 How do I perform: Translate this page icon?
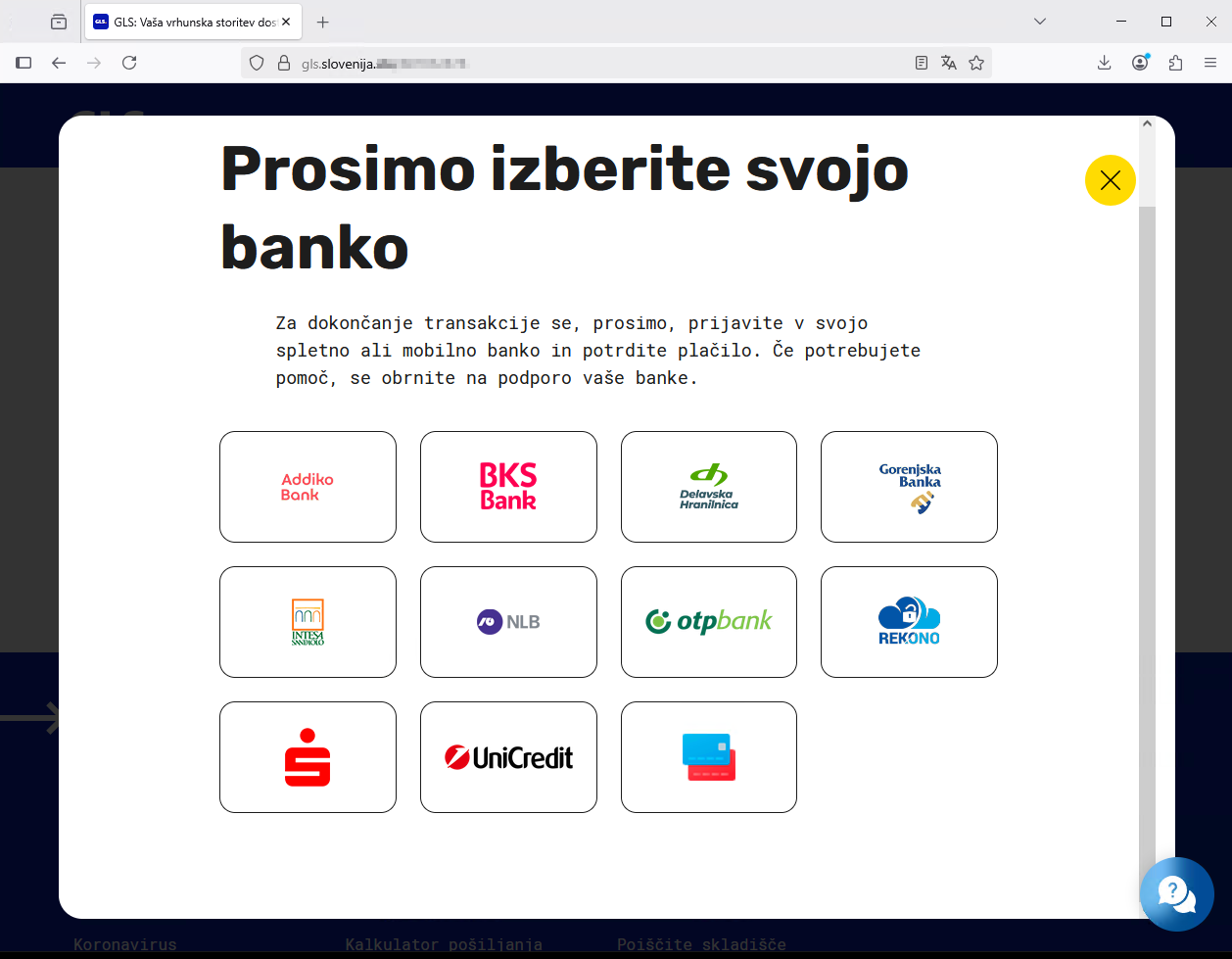point(949,63)
